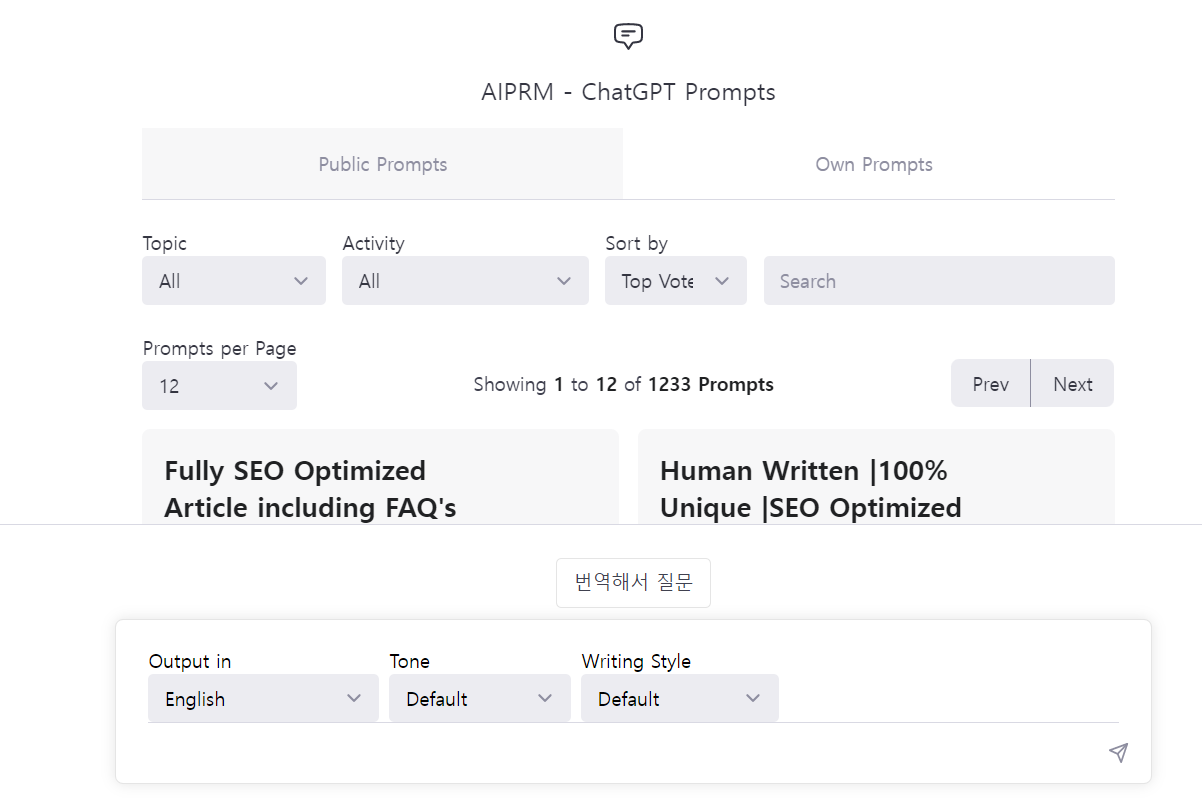Image resolution: width=1202 pixels, height=799 pixels.
Task: Expand the Topic filter dropdown
Action: (234, 281)
